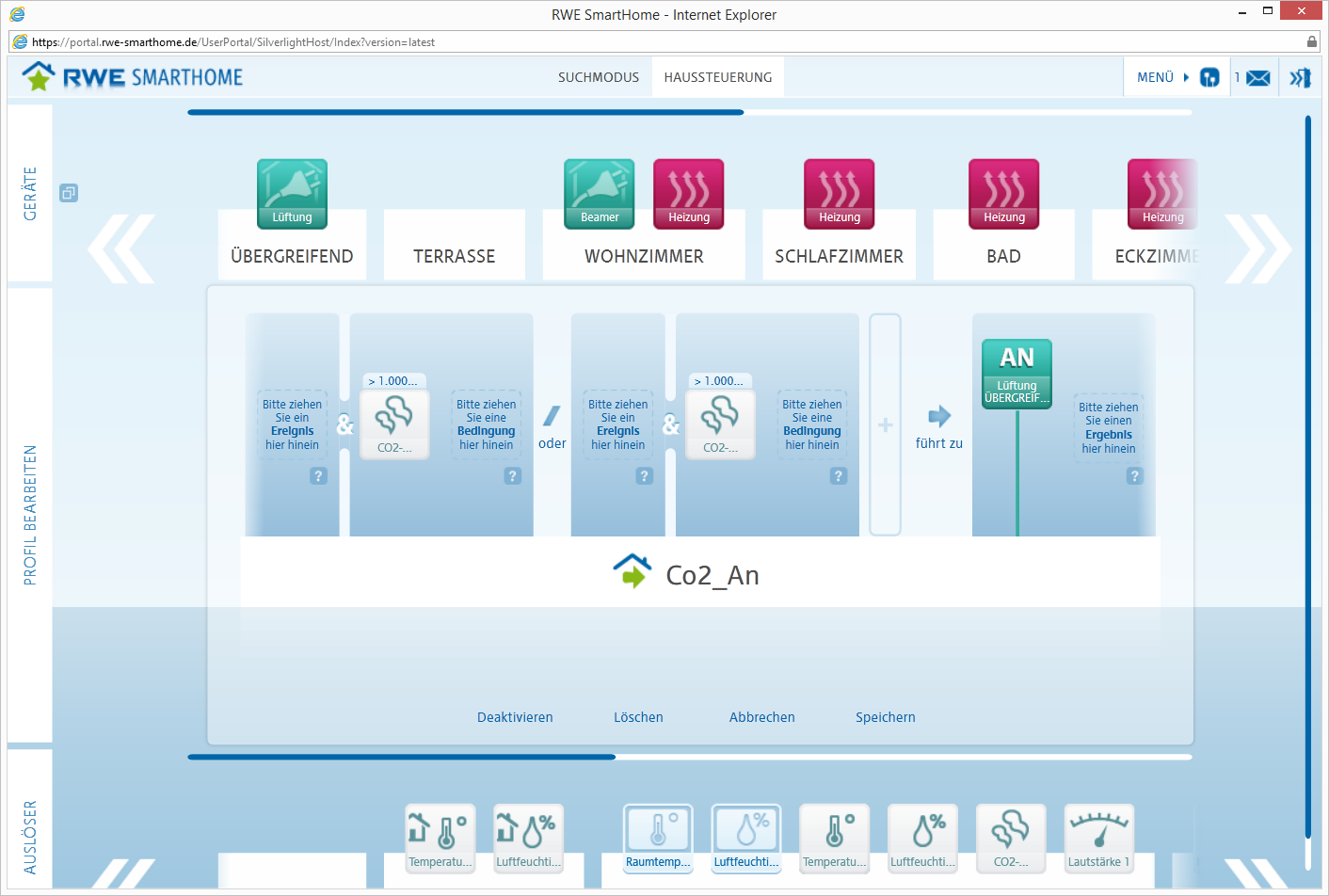Click the second CO2 condition tile
This screenshot has width=1329, height=896.
pos(720,424)
